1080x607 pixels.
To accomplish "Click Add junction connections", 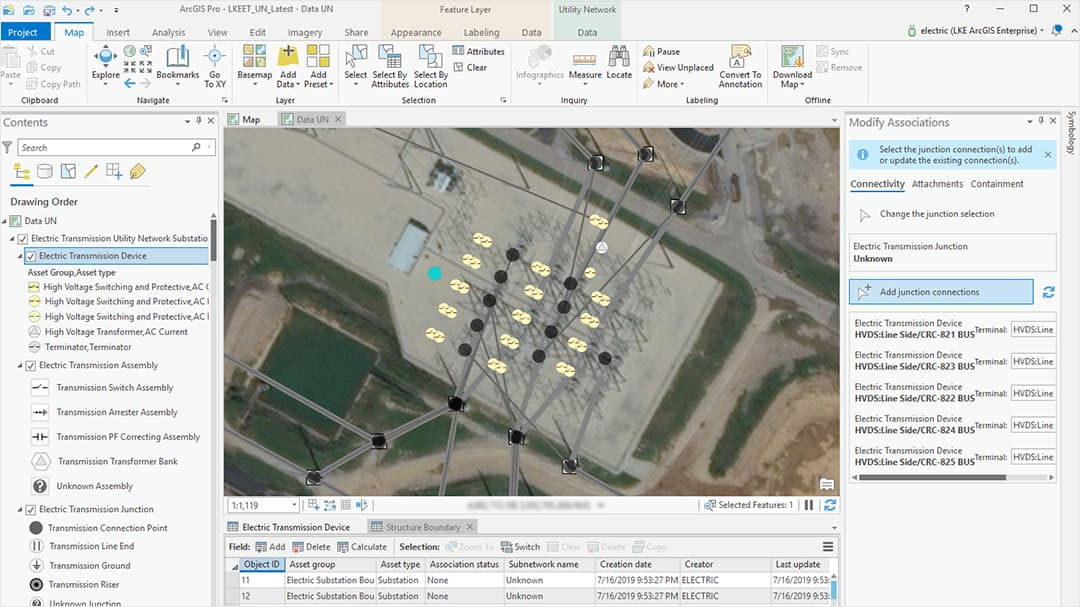I will (940, 291).
